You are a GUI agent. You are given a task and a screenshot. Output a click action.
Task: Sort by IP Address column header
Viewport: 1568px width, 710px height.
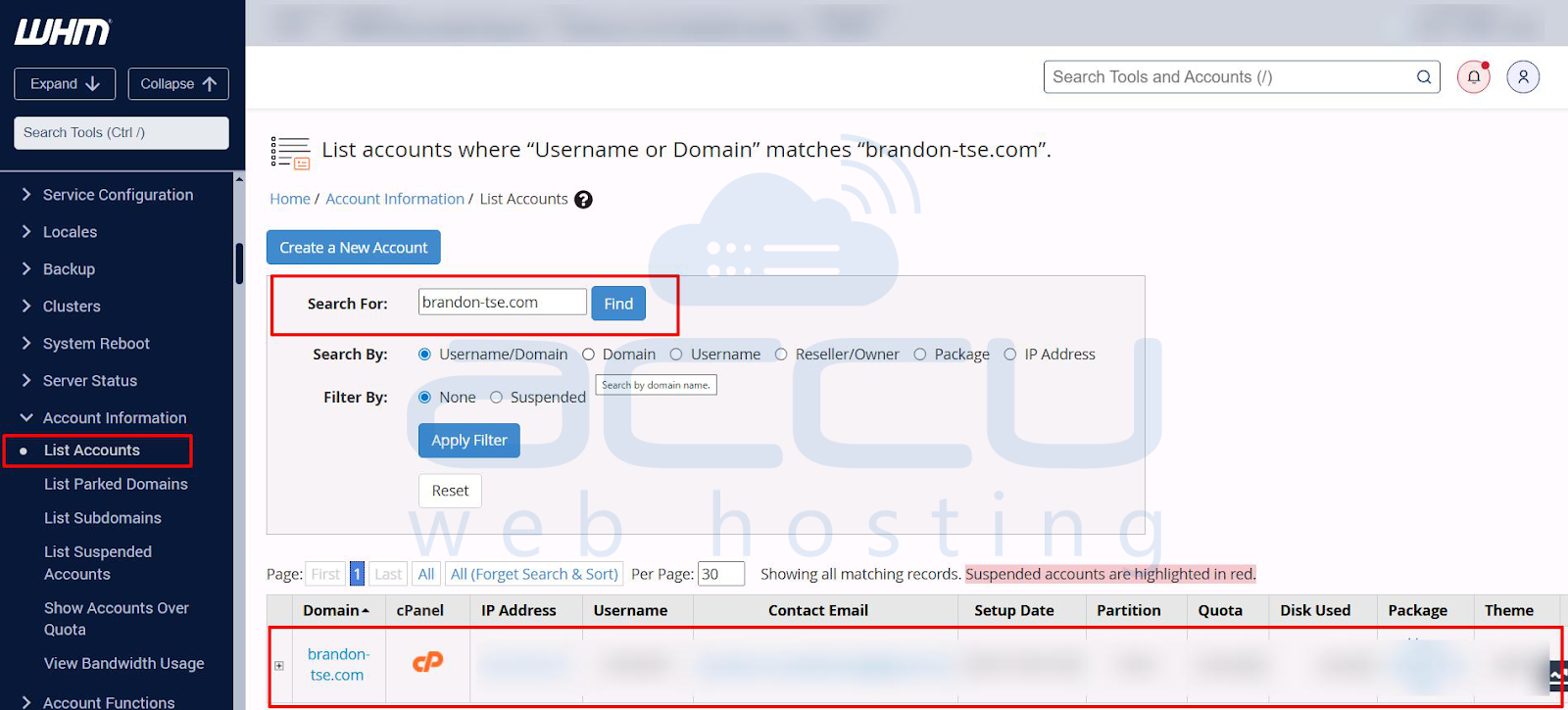pos(518,610)
